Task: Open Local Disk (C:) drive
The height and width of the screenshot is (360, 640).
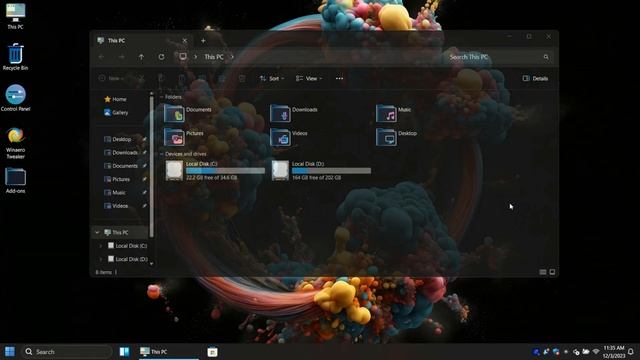Action: pos(215,171)
